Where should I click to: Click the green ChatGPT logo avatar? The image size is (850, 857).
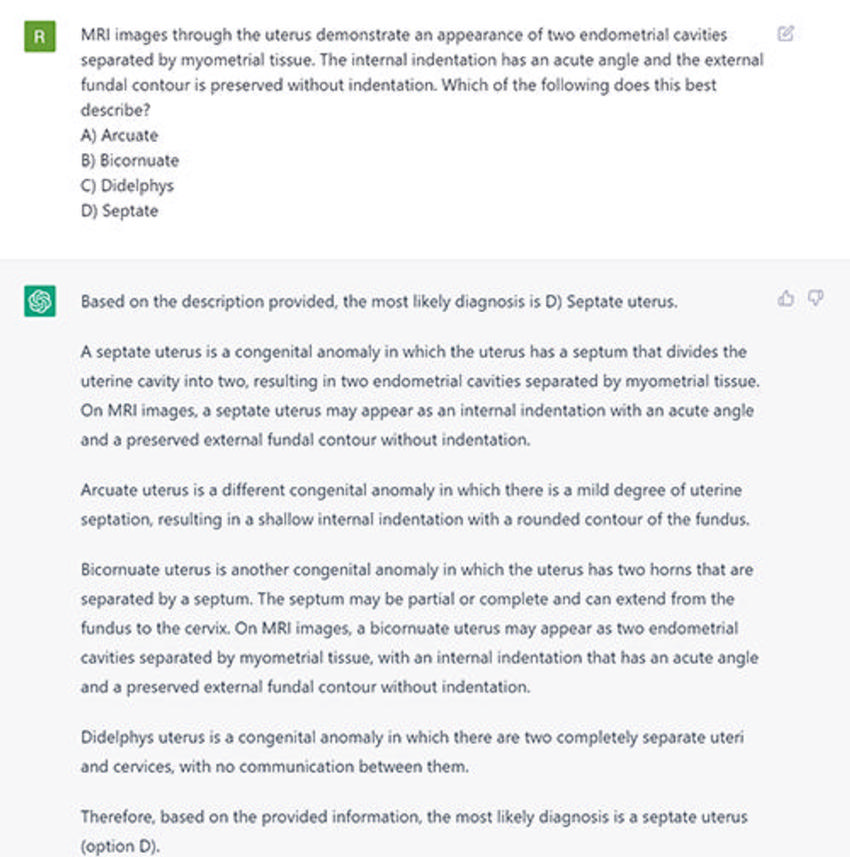[39, 300]
